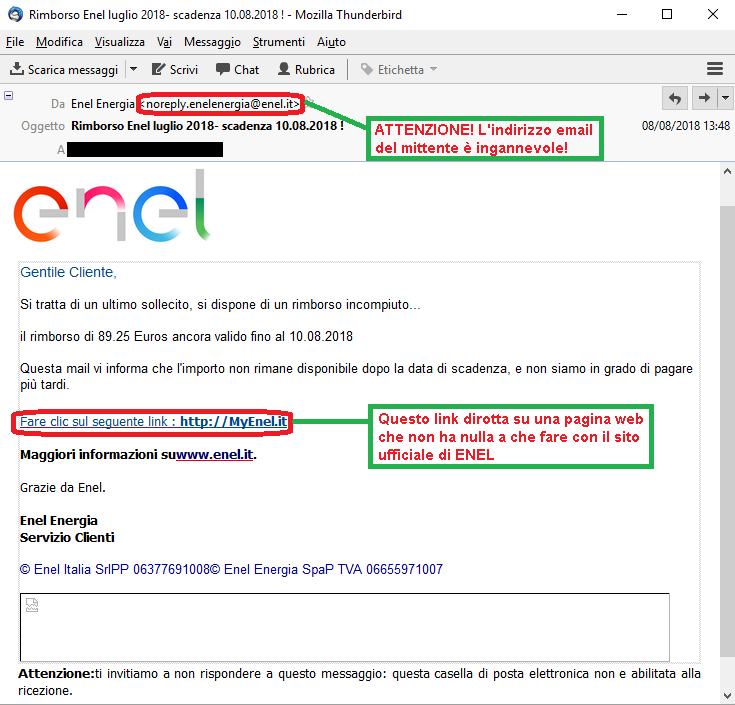This screenshot has width=735, height=705.
Task: Click the 'Attenzione:' notice text
Action: (56, 674)
